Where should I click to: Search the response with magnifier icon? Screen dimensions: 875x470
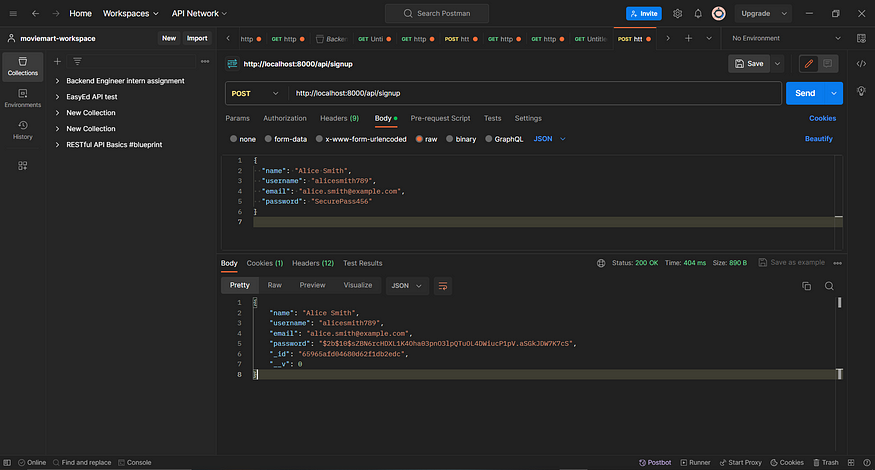tap(829, 286)
